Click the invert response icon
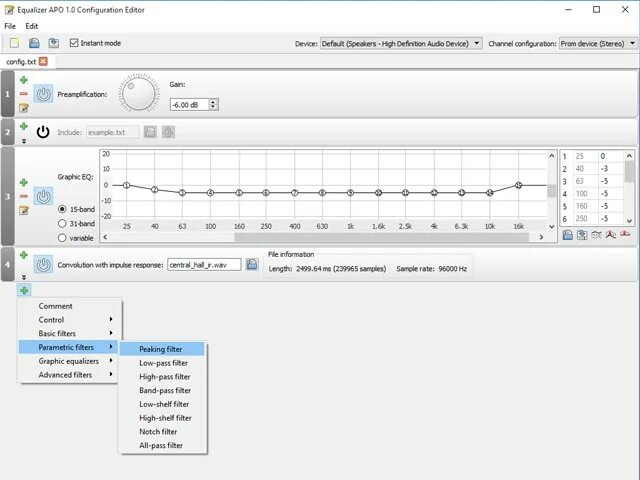This screenshot has width=640, height=480. pos(596,235)
